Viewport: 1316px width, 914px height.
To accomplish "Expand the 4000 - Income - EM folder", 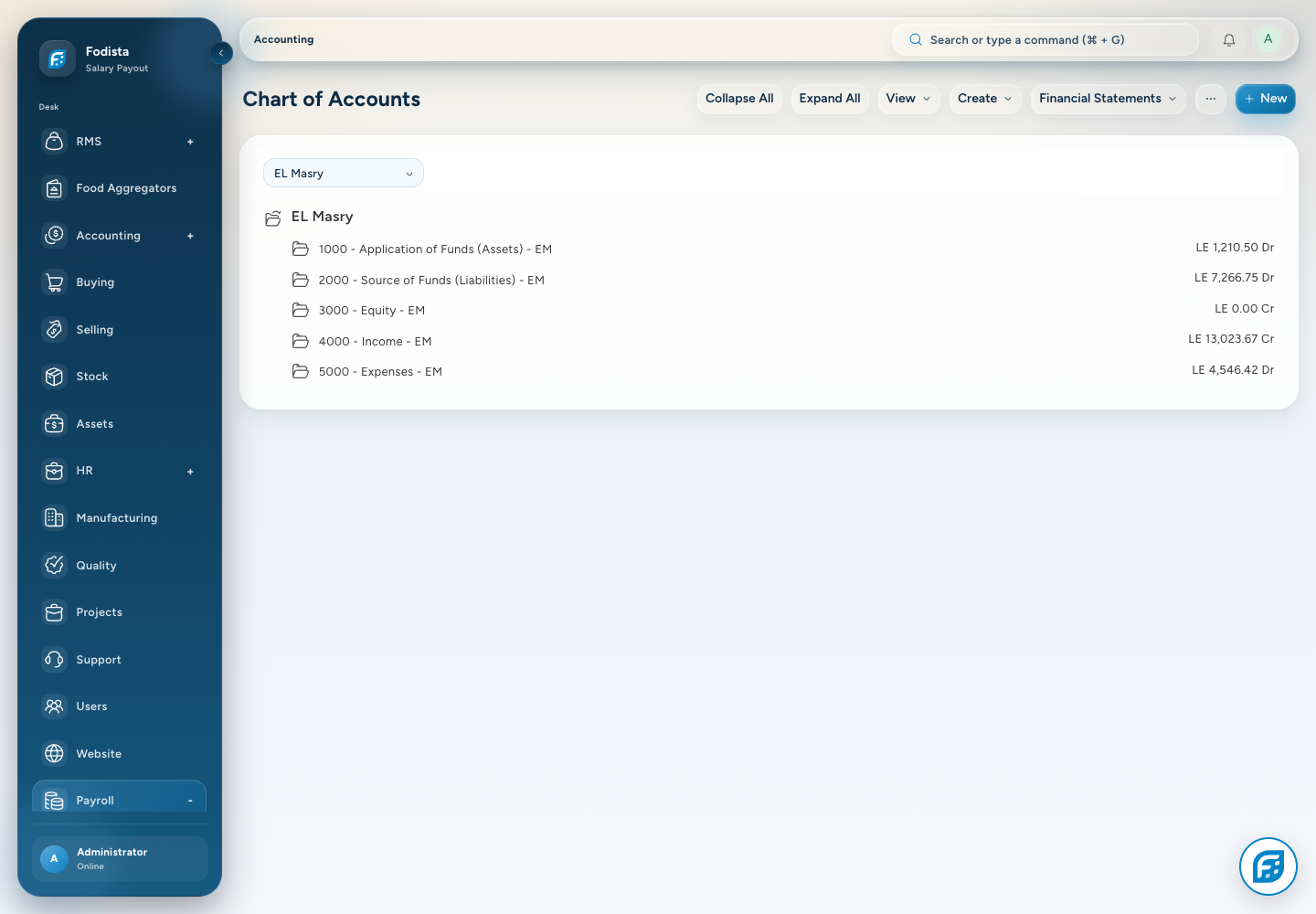I will point(300,341).
